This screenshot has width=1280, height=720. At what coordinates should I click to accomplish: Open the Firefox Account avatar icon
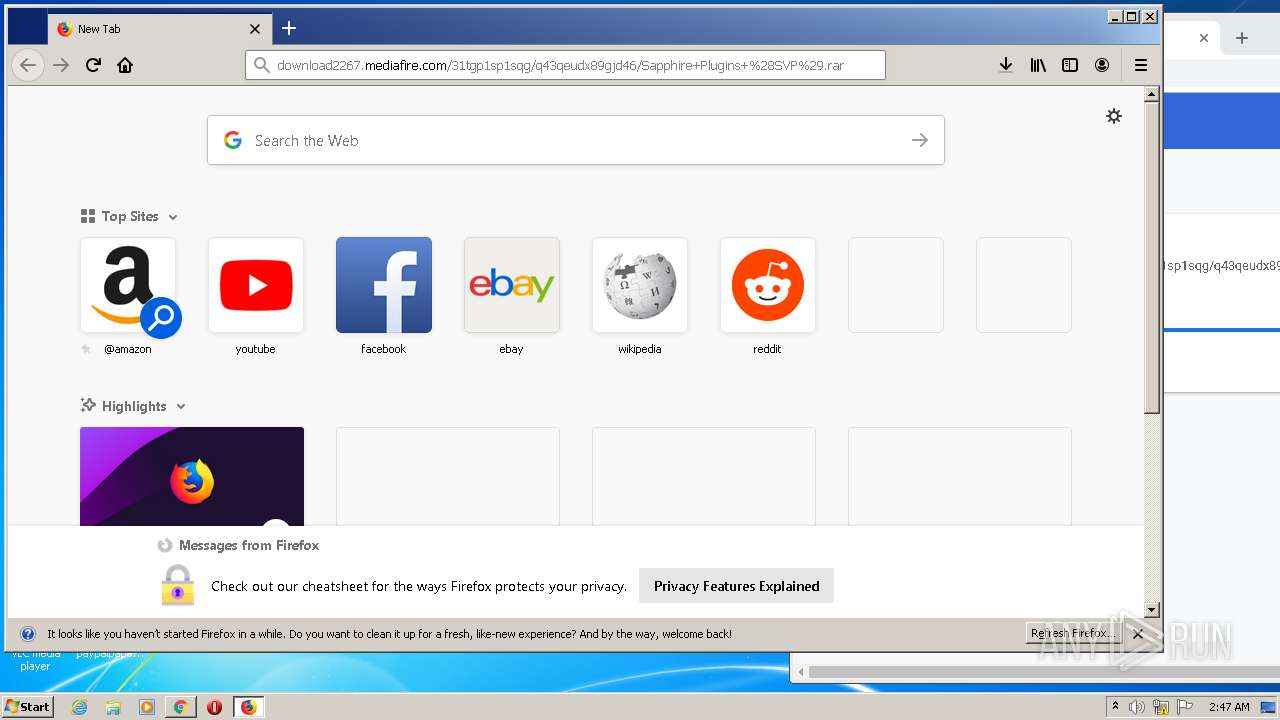click(x=1102, y=65)
